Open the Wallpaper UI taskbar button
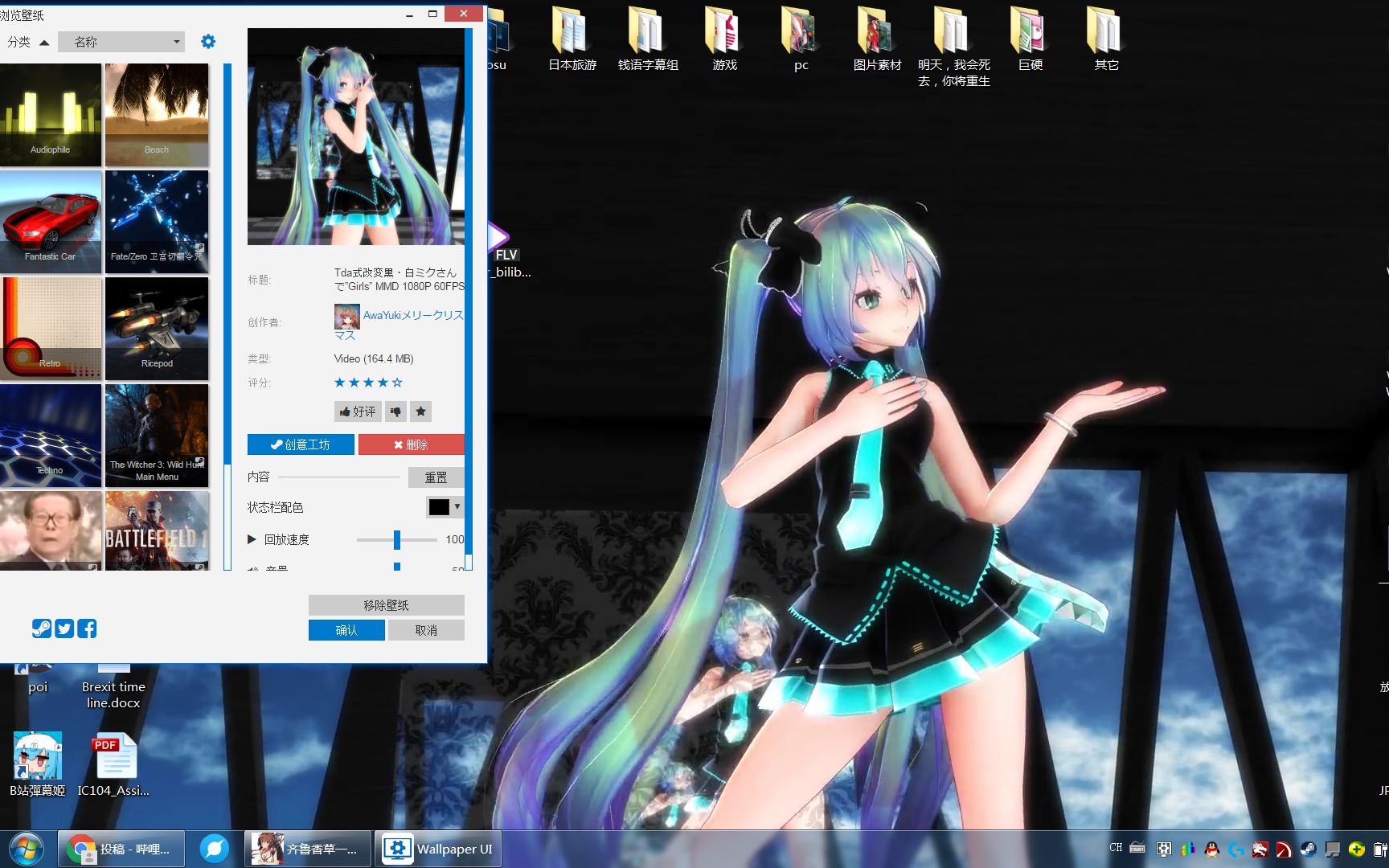Screen dimensions: 1389x868 (438, 848)
